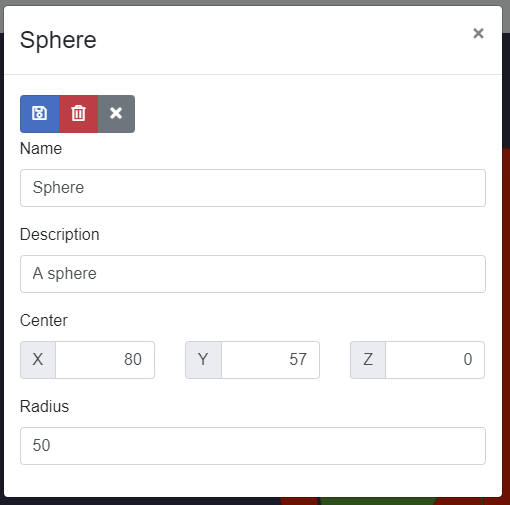Edit the Center Z value of 0
Screen dimensions: 510x505
(x=435, y=360)
